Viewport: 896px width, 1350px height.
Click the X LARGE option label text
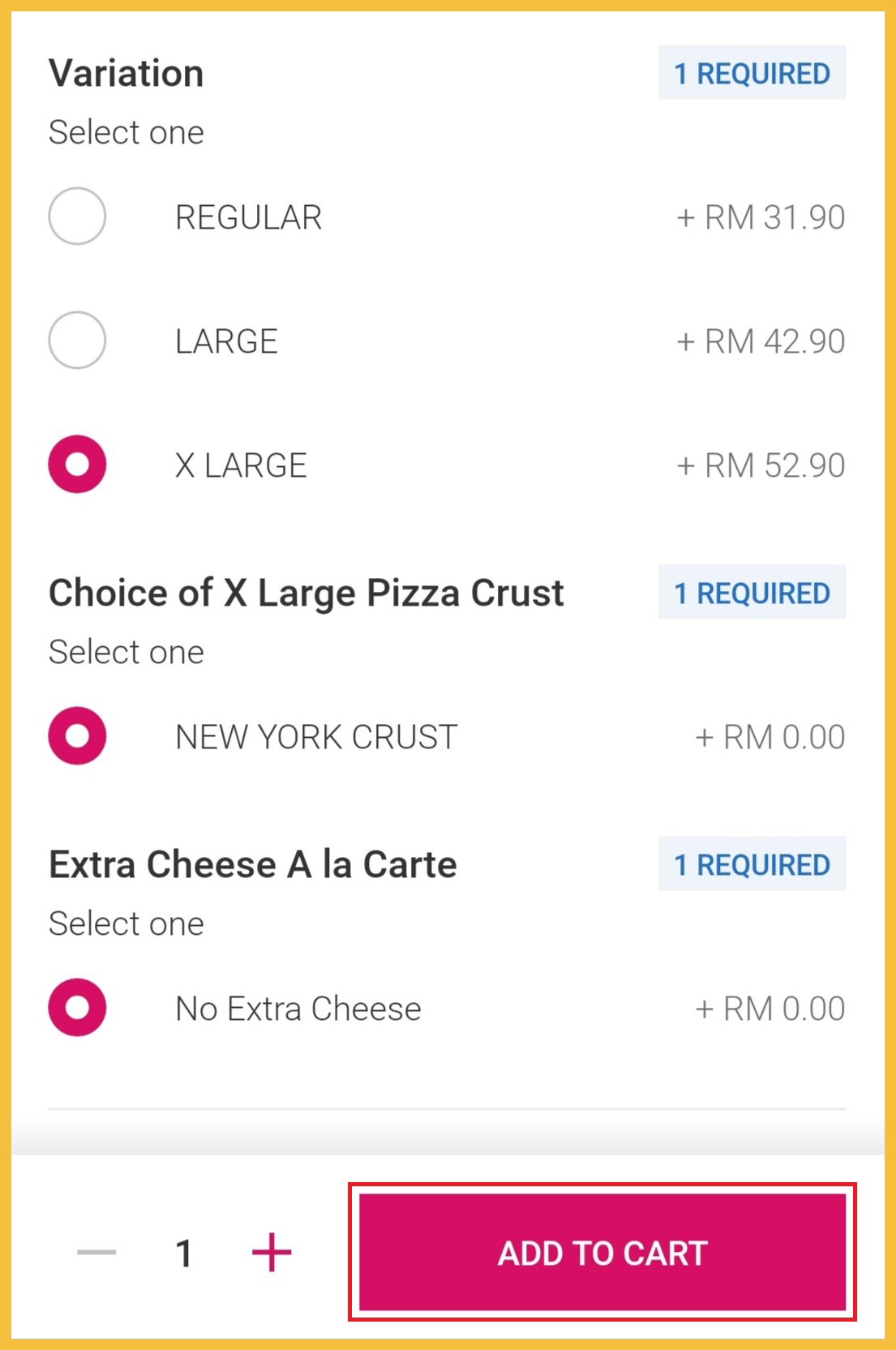click(241, 465)
